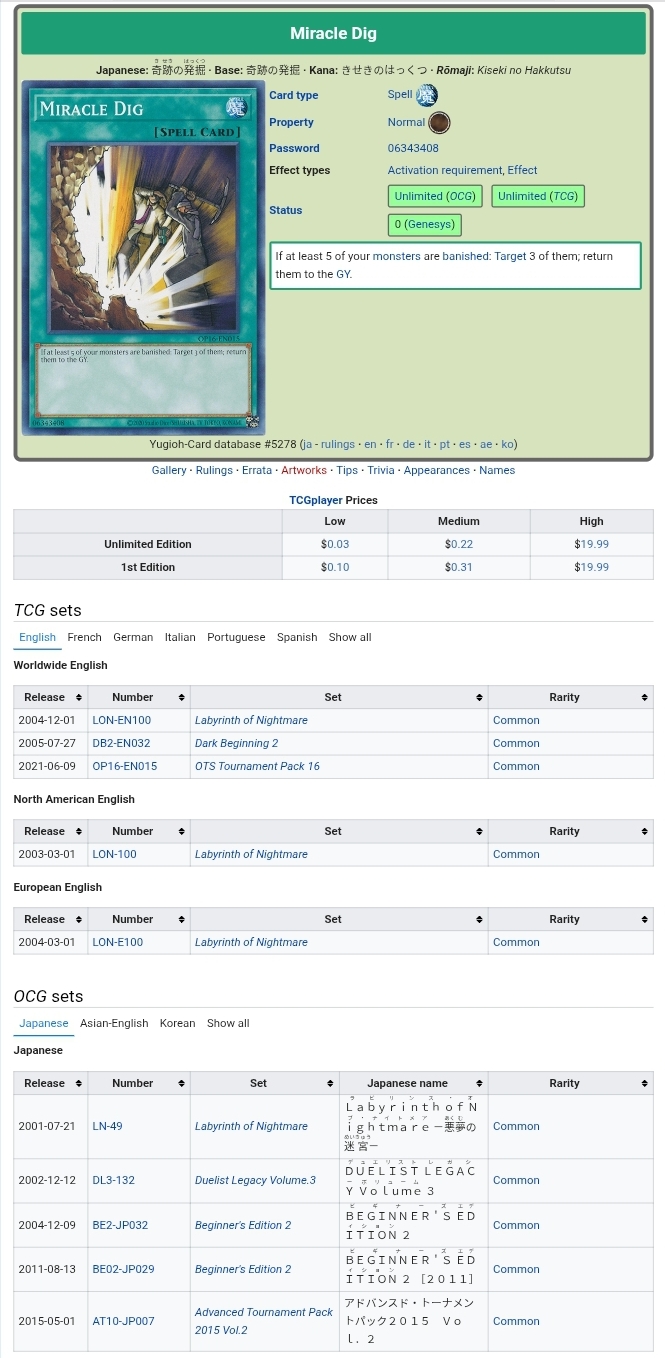This screenshot has width=665, height=1358.
Task: Open the ja database language link
Action: coord(307,444)
